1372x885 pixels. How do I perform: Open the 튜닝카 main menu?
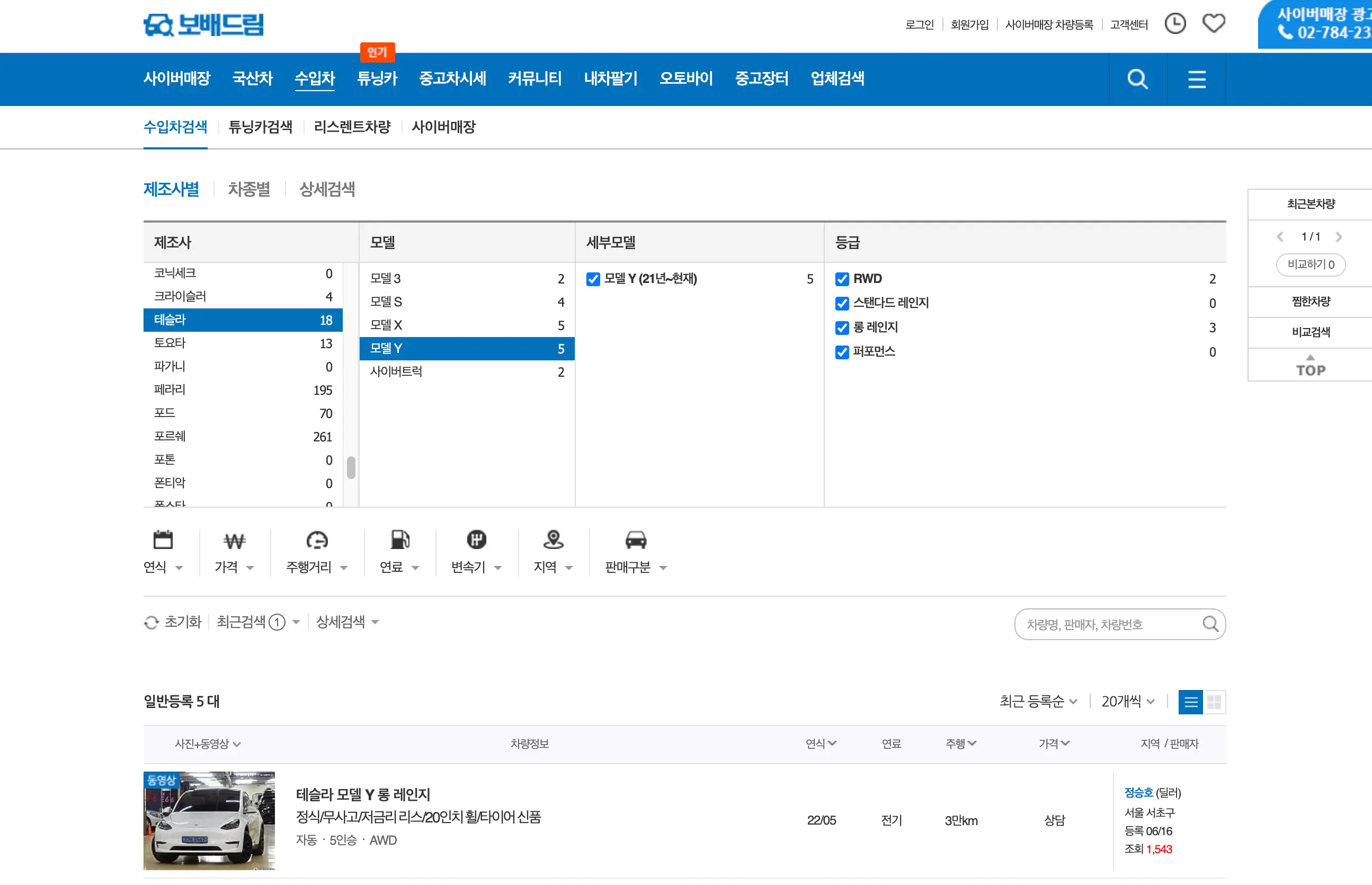[x=377, y=78]
